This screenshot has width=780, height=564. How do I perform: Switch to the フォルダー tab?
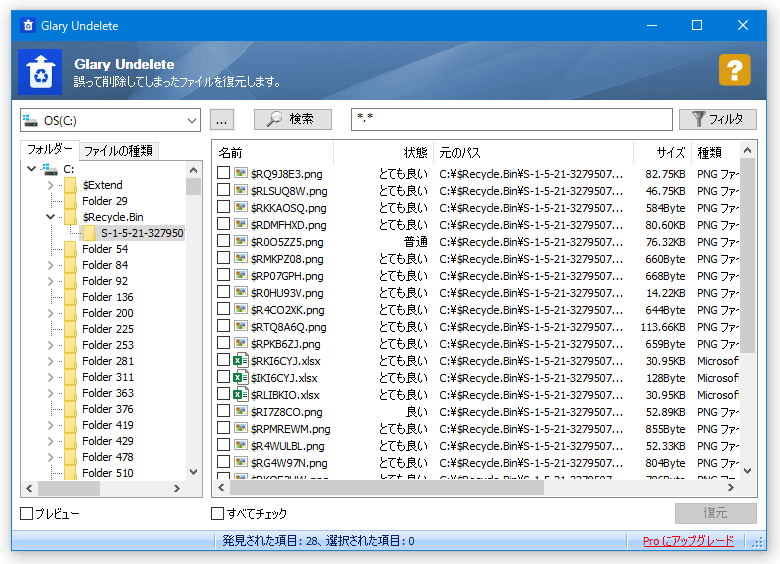50,149
